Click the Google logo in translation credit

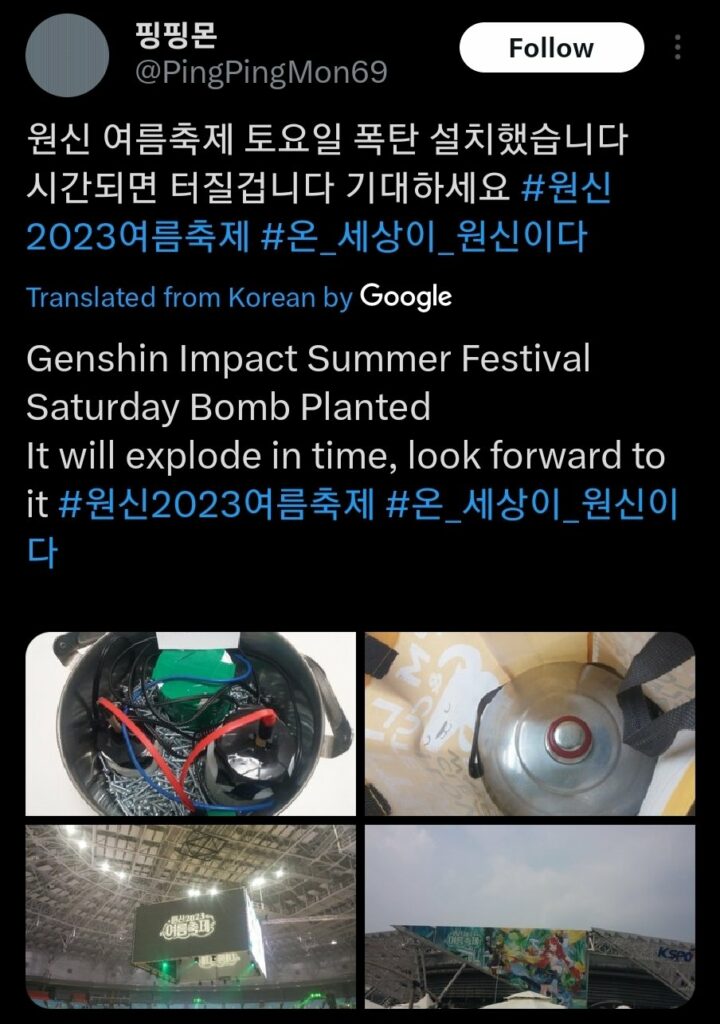[x=406, y=297]
